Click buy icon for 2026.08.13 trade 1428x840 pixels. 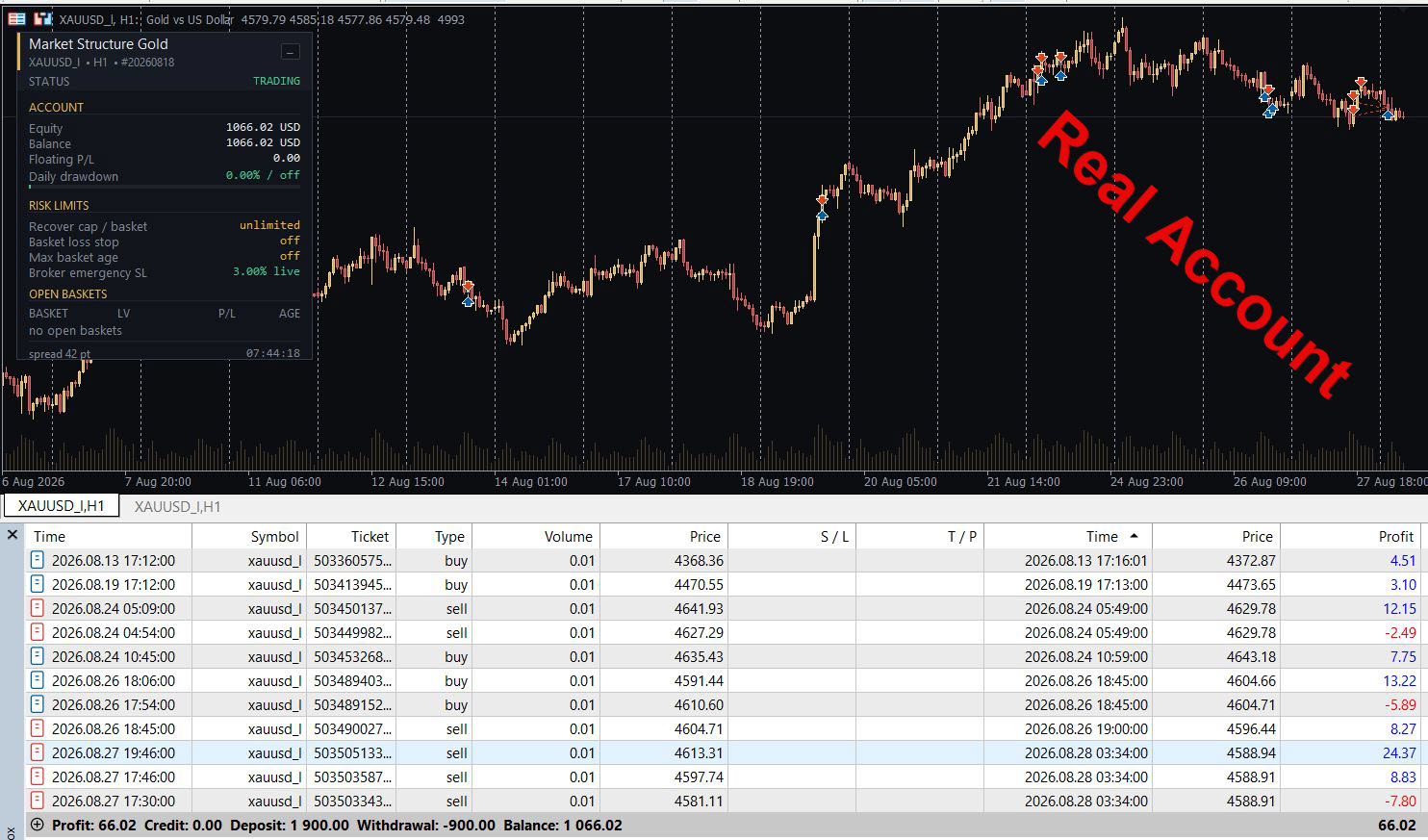pyautogui.click(x=38, y=560)
